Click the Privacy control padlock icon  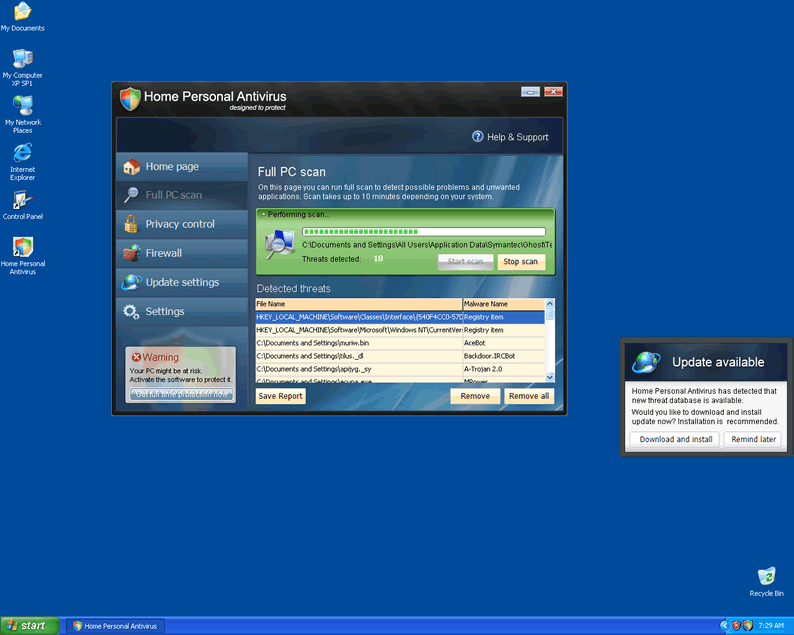coord(131,224)
